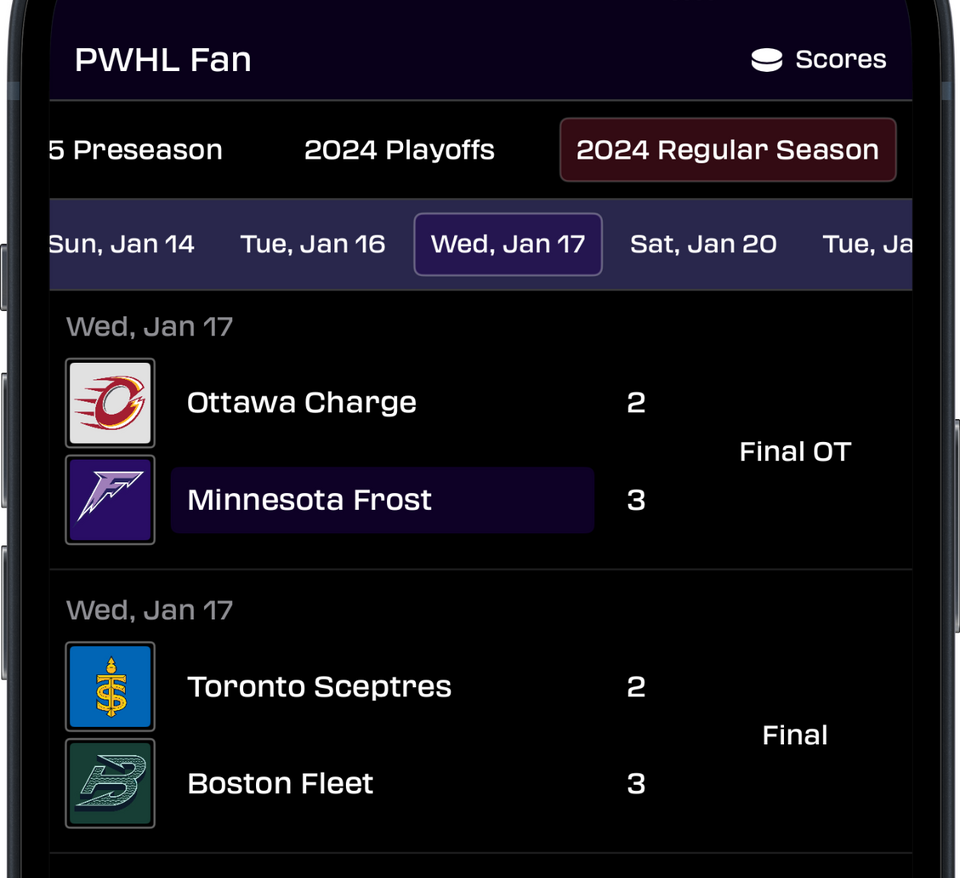Switch to the 2024 Playoffs tab
This screenshot has height=878, width=960.
point(399,150)
